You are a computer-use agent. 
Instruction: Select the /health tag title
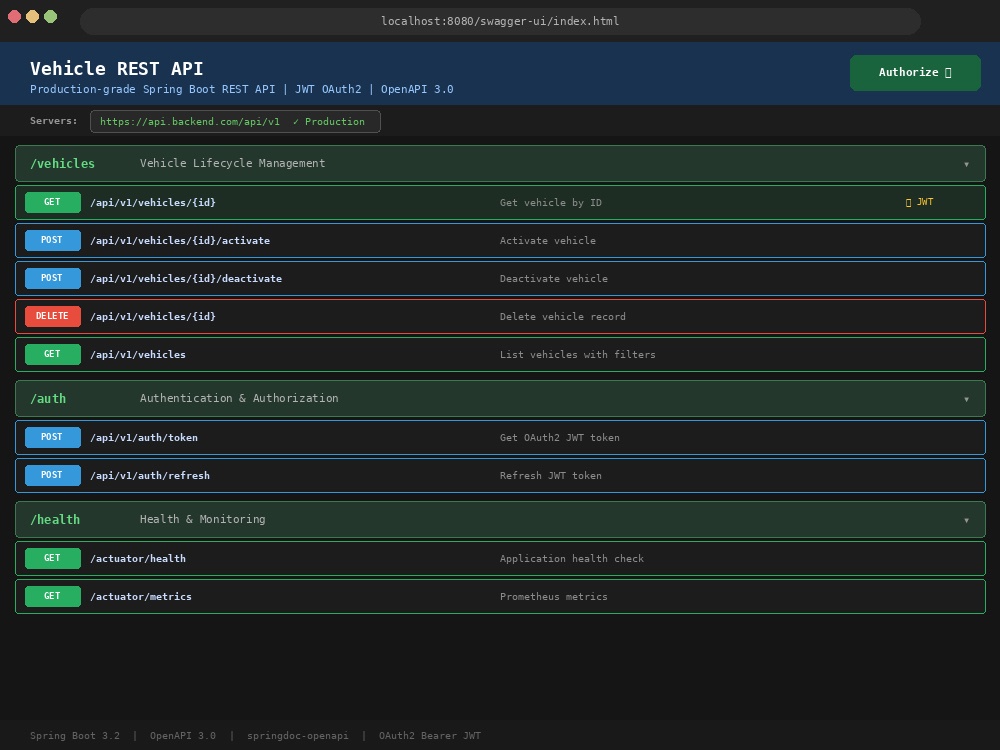pos(55,520)
